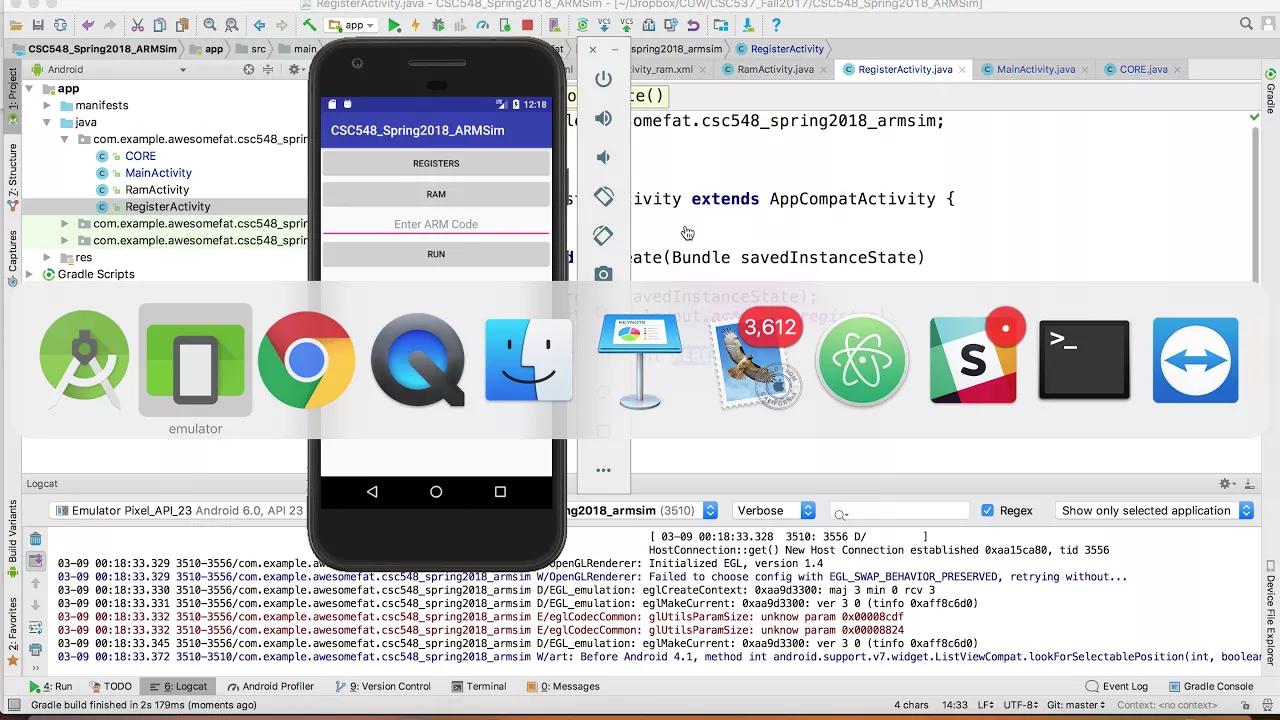Click the Undo arrow icon in toolbar
The width and height of the screenshot is (1280, 720).
(x=88, y=25)
